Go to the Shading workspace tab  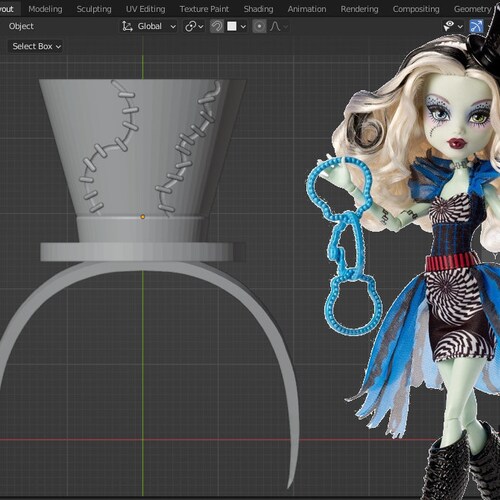pos(258,9)
